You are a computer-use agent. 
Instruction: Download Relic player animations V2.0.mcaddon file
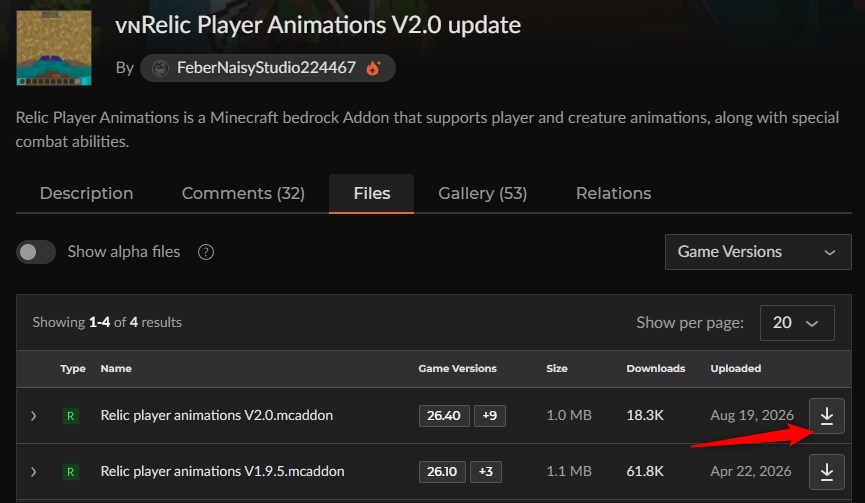tap(826, 415)
